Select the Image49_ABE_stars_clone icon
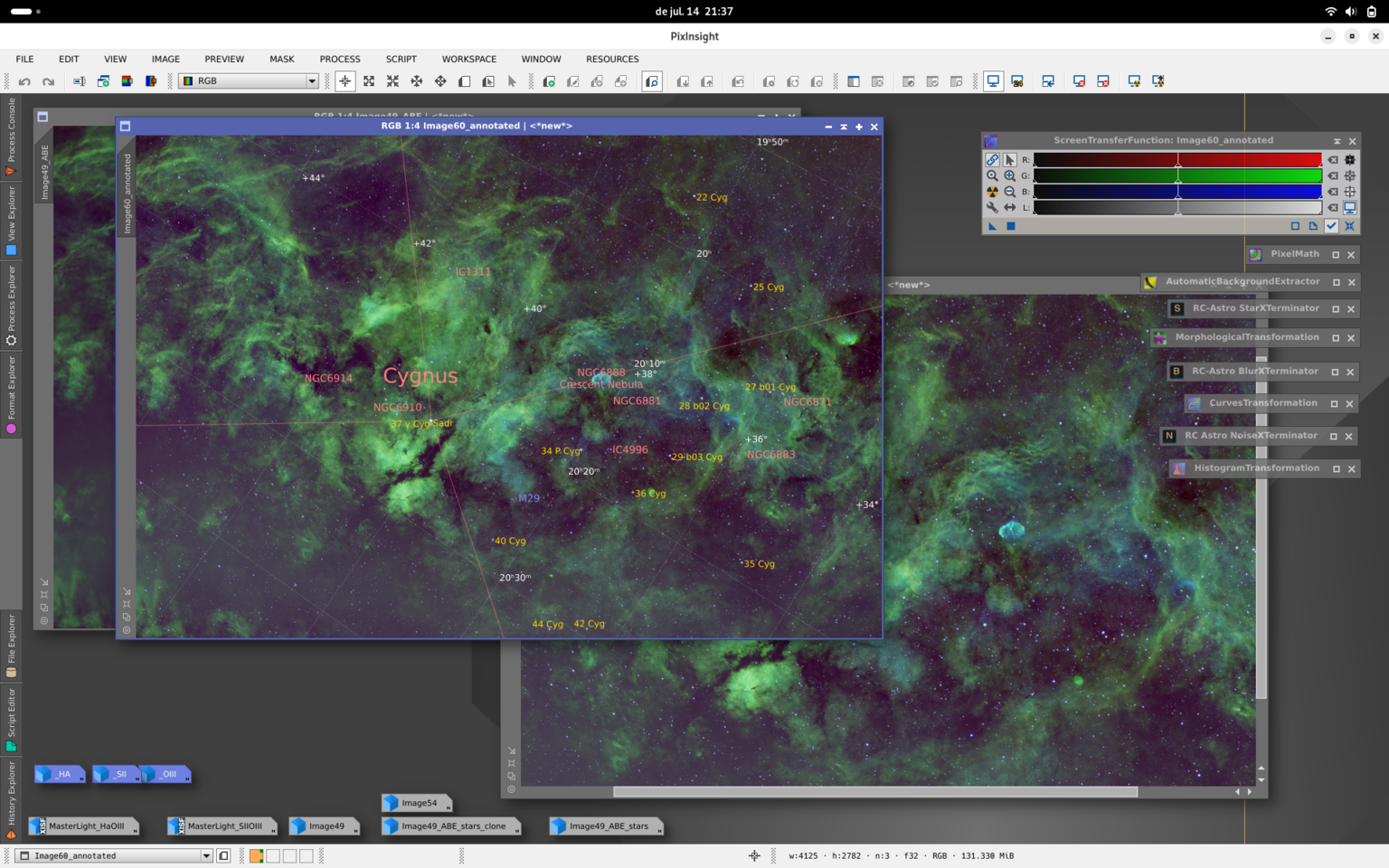The image size is (1389, 868). 451,826
